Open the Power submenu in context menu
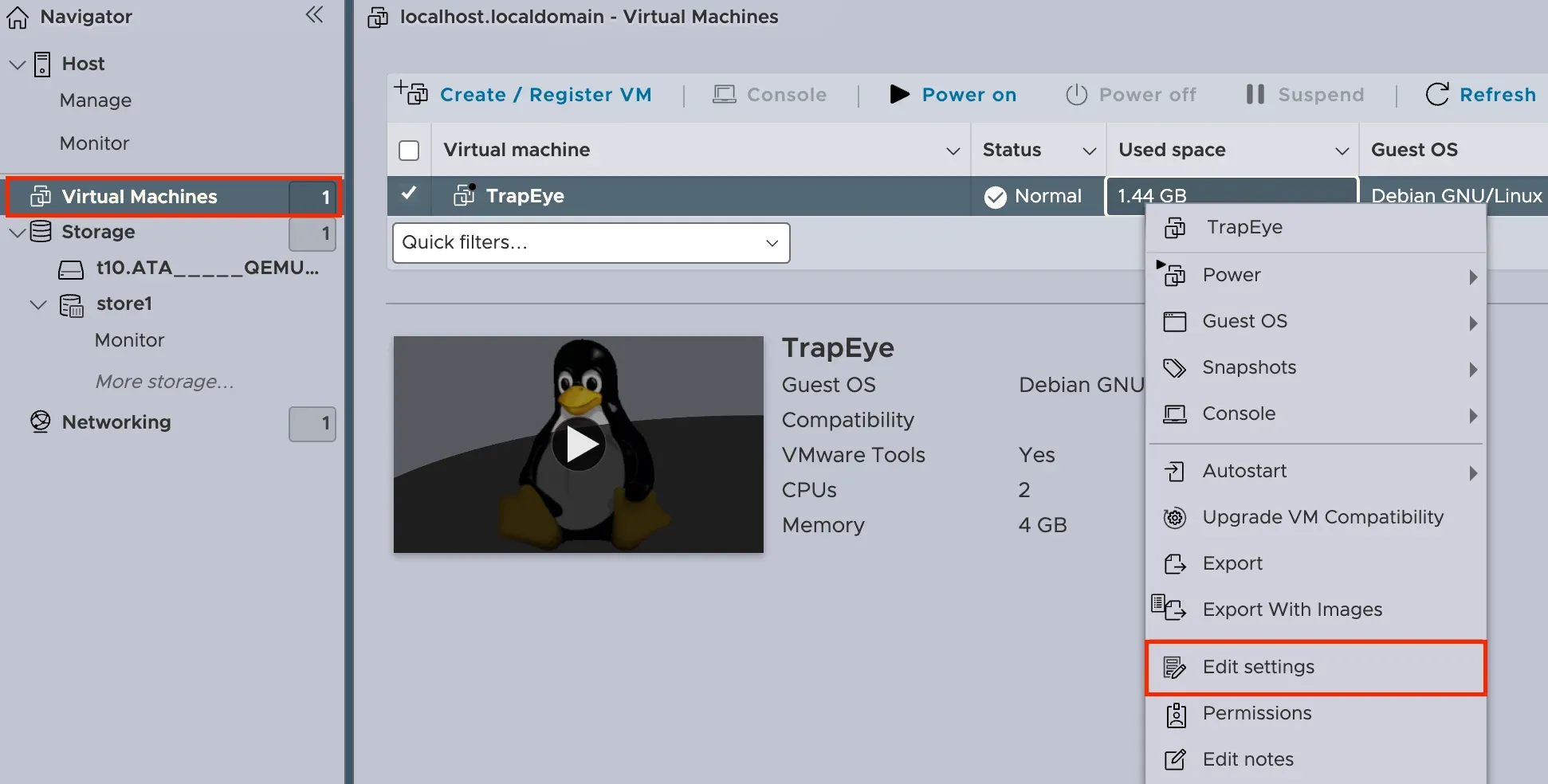The height and width of the screenshot is (784, 1548). [1315, 275]
